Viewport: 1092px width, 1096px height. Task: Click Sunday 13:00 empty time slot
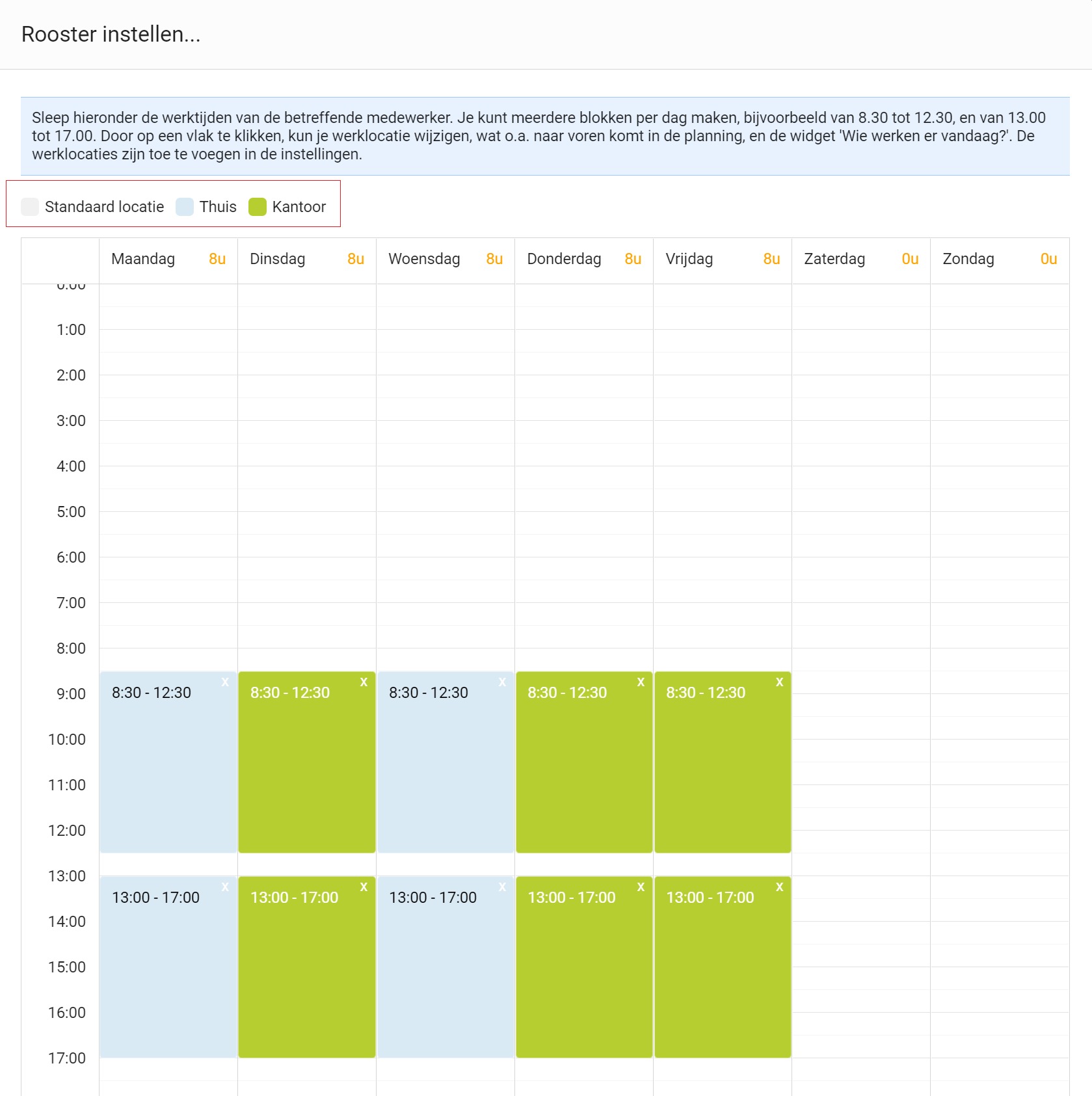1000,887
